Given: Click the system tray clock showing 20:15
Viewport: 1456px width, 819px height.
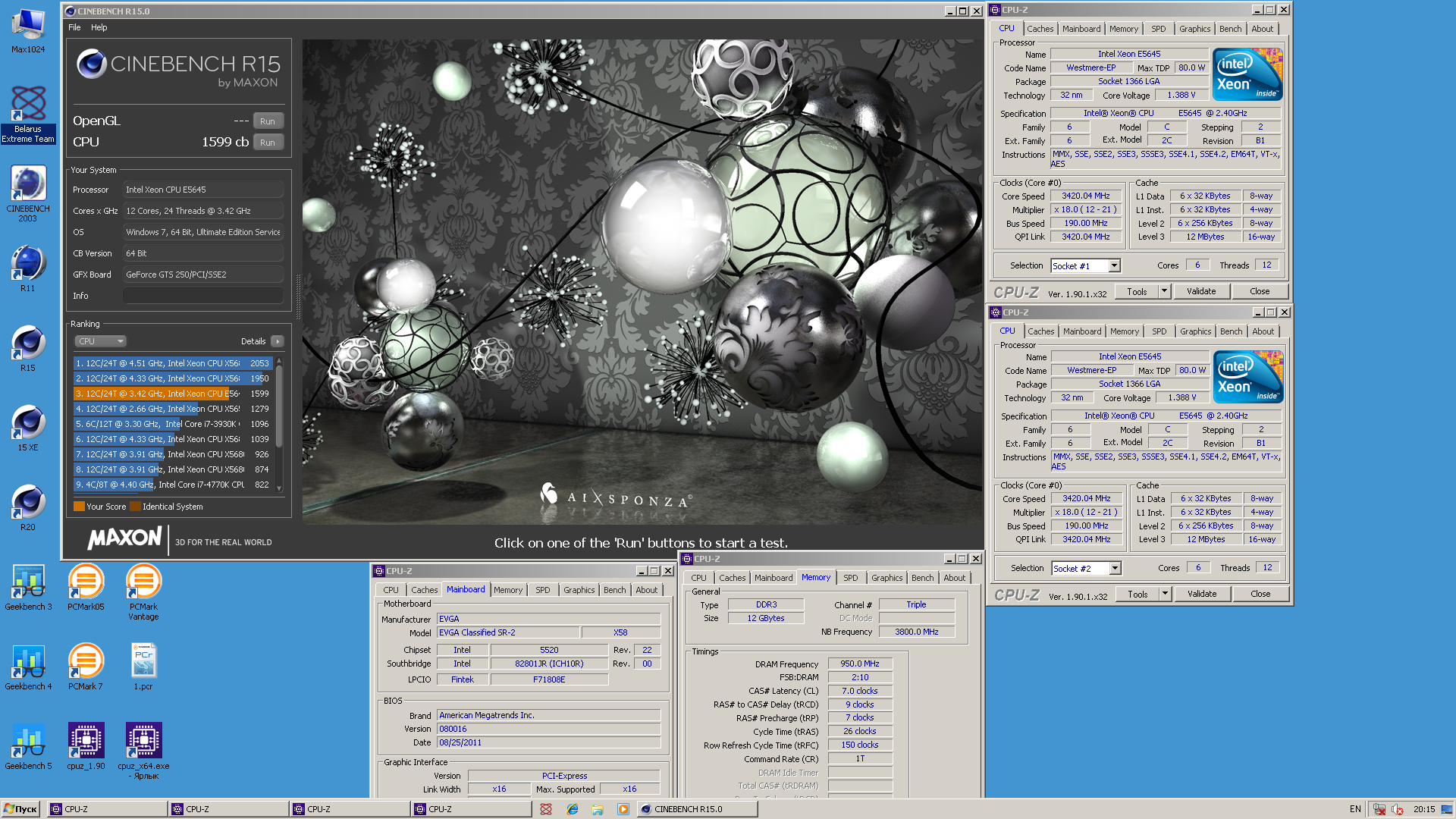Looking at the screenshot, I should pos(1424,809).
